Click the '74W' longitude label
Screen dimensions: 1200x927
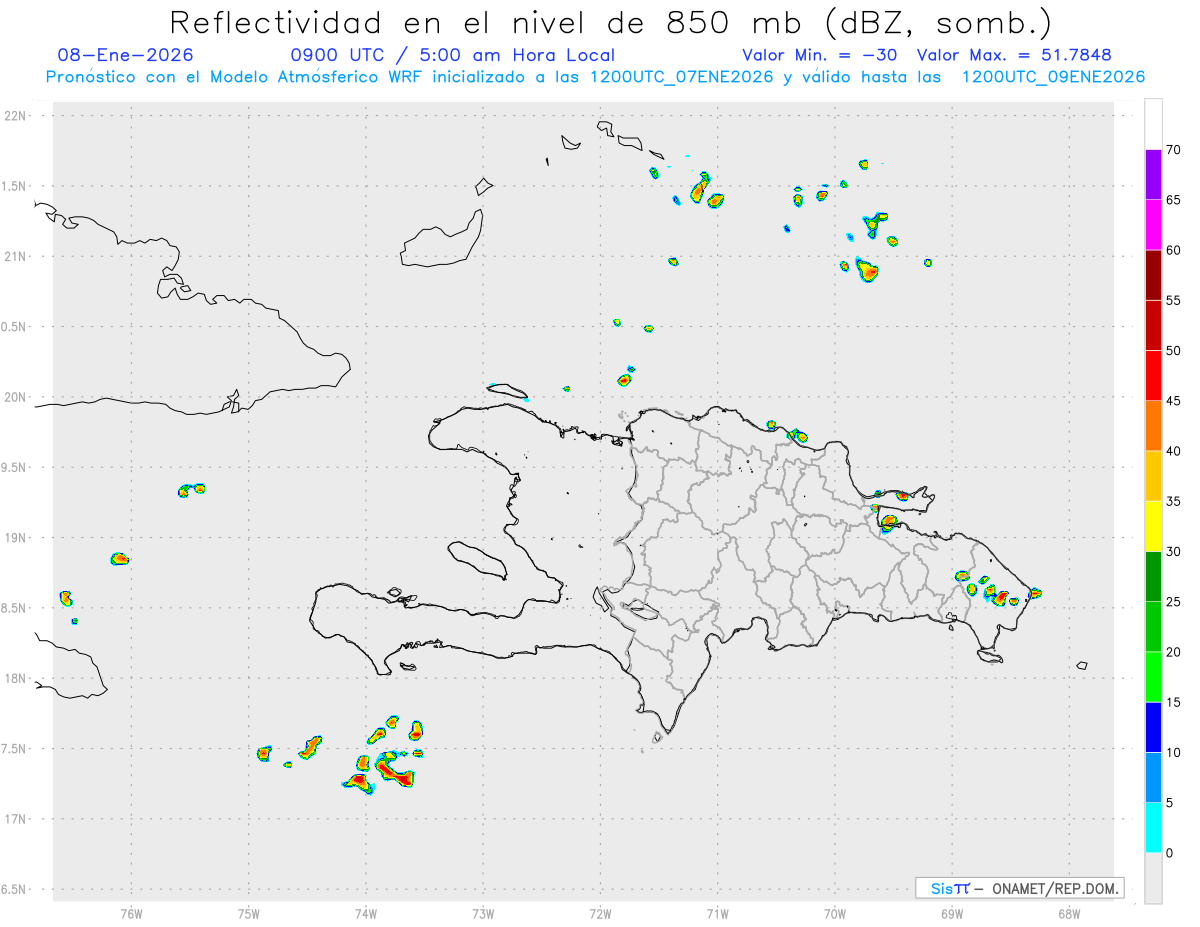click(366, 913)
